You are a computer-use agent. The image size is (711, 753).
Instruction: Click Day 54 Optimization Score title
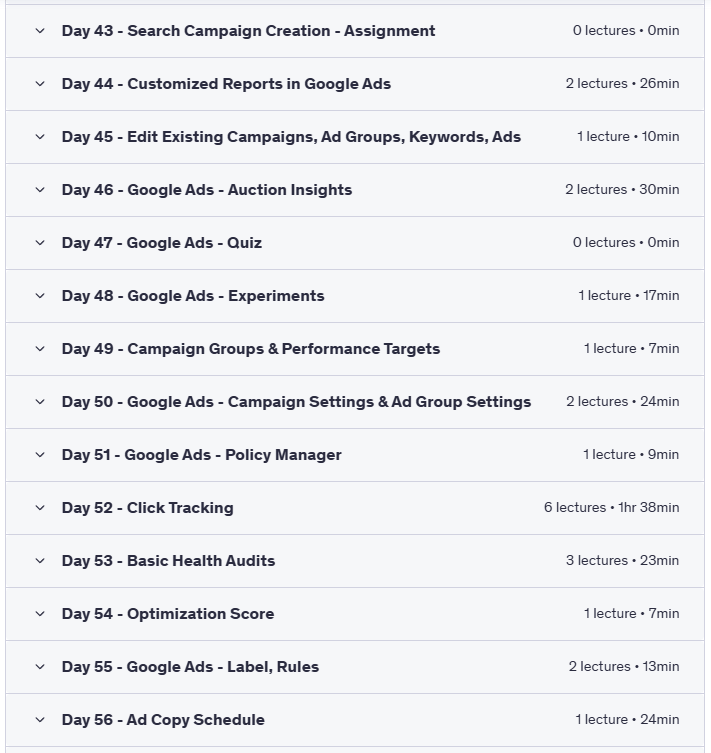[167, 614]
